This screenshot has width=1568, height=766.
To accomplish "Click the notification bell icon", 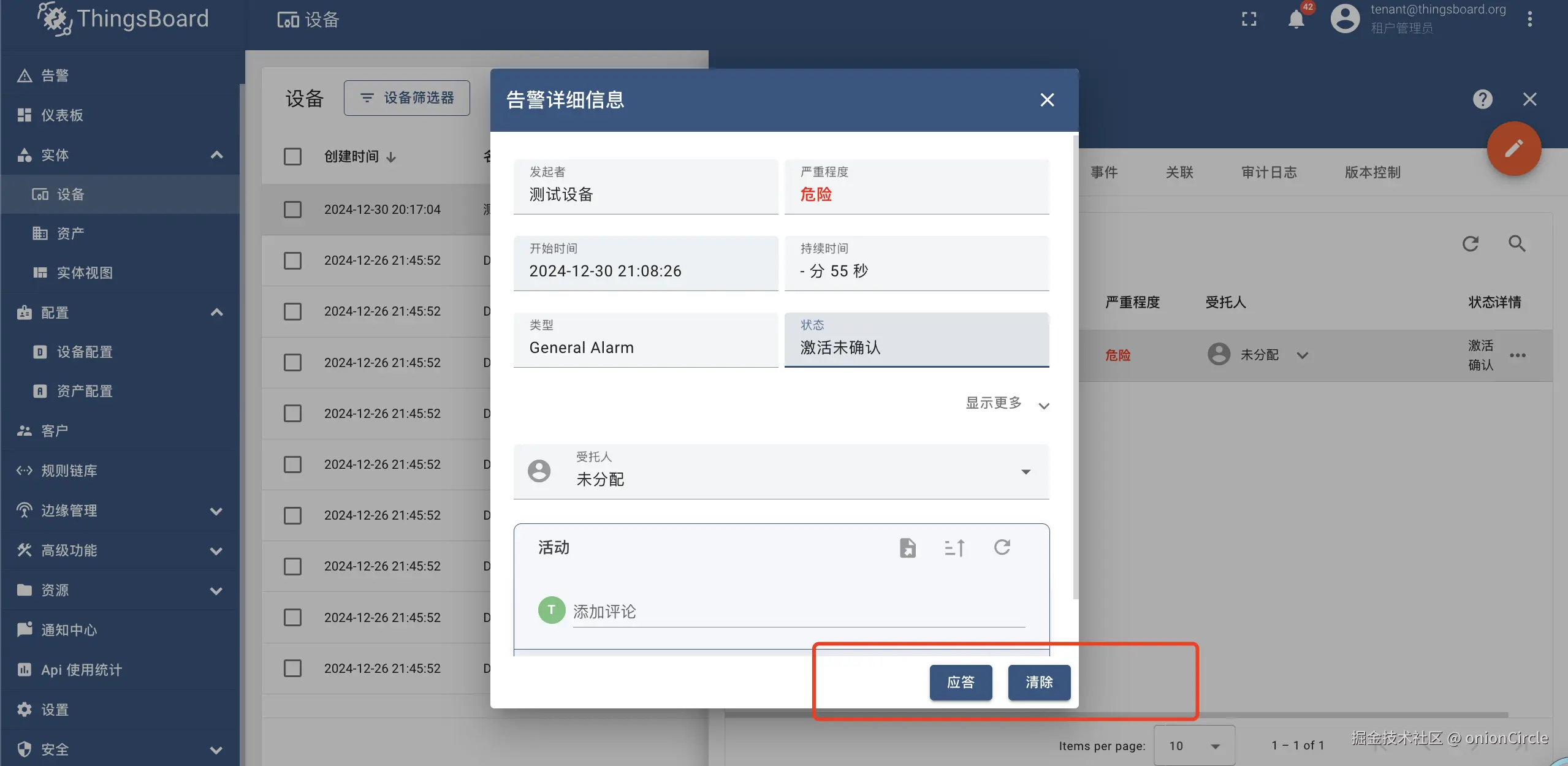I will coord(1296,19).
